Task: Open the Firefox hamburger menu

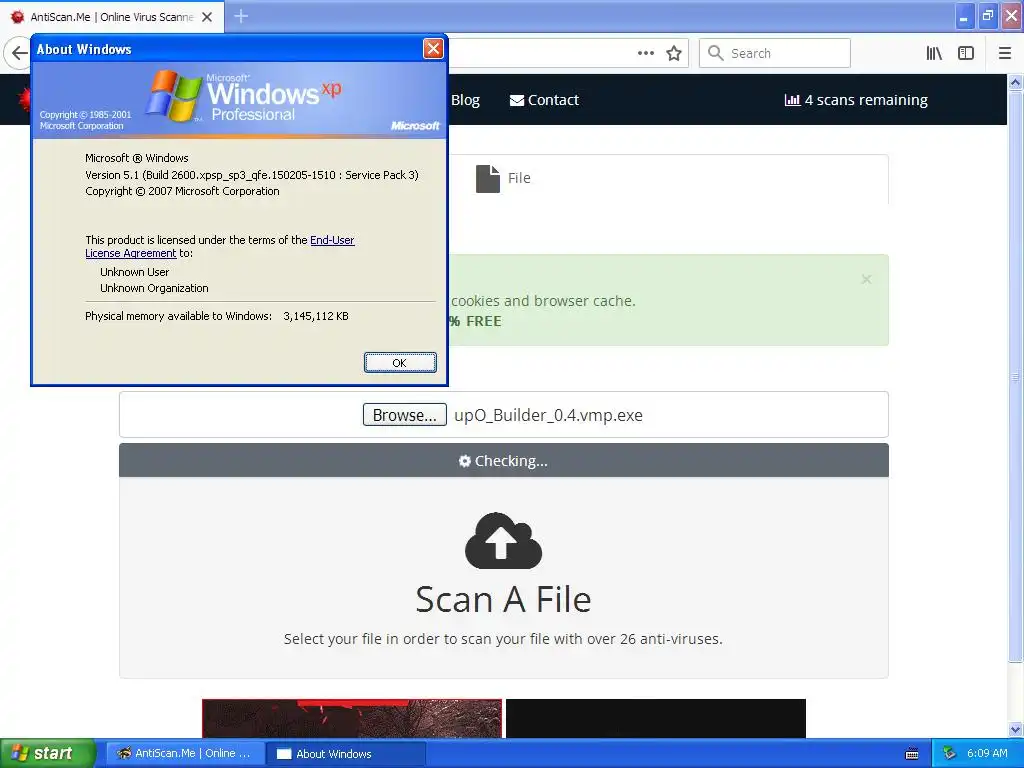Action: (1005, 53)
